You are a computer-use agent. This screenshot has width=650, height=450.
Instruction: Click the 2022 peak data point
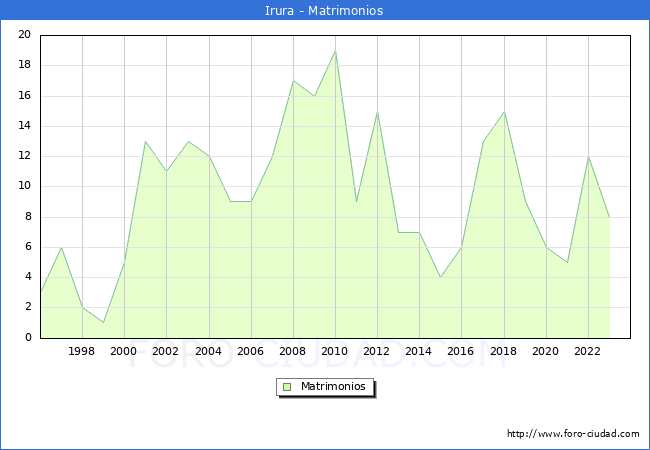pyautogui.click(x=588, y=157)
